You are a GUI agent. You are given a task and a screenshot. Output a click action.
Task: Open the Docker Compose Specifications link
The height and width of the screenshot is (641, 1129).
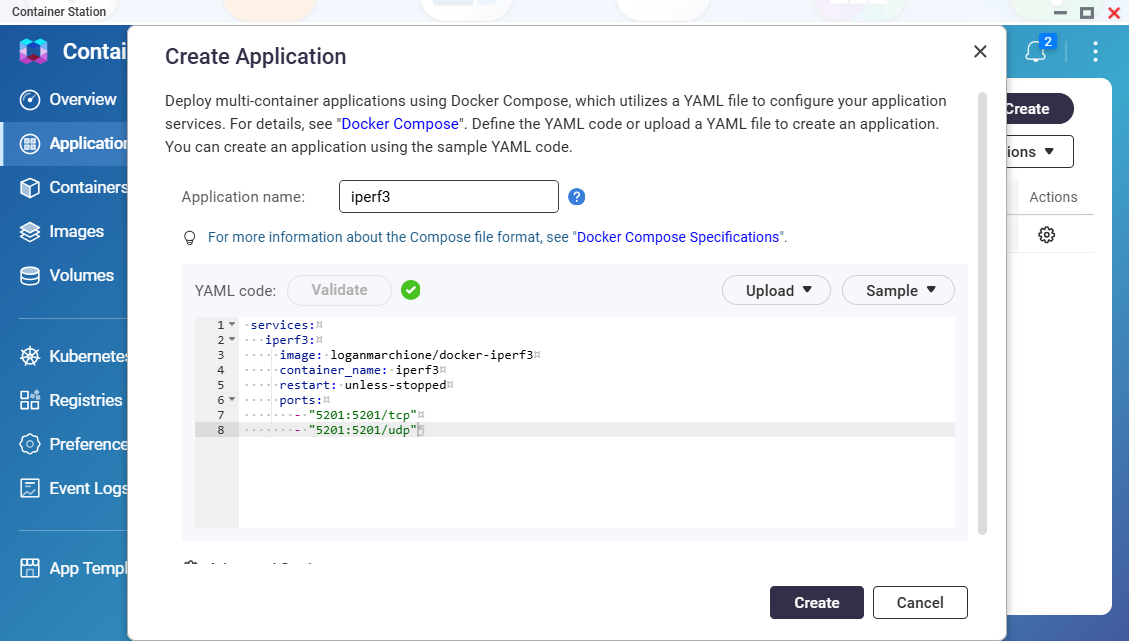click(x=678, y=237)
